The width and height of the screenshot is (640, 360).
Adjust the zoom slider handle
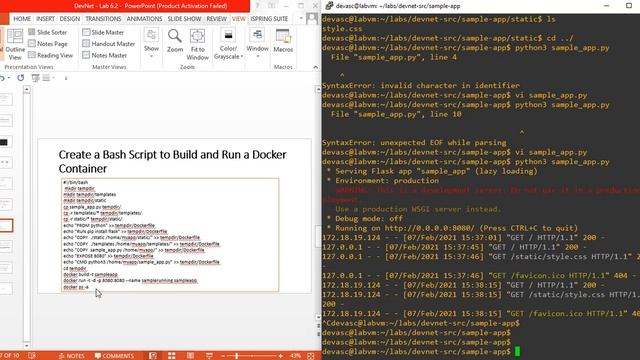pyautogui.click(x=236, y=356)
